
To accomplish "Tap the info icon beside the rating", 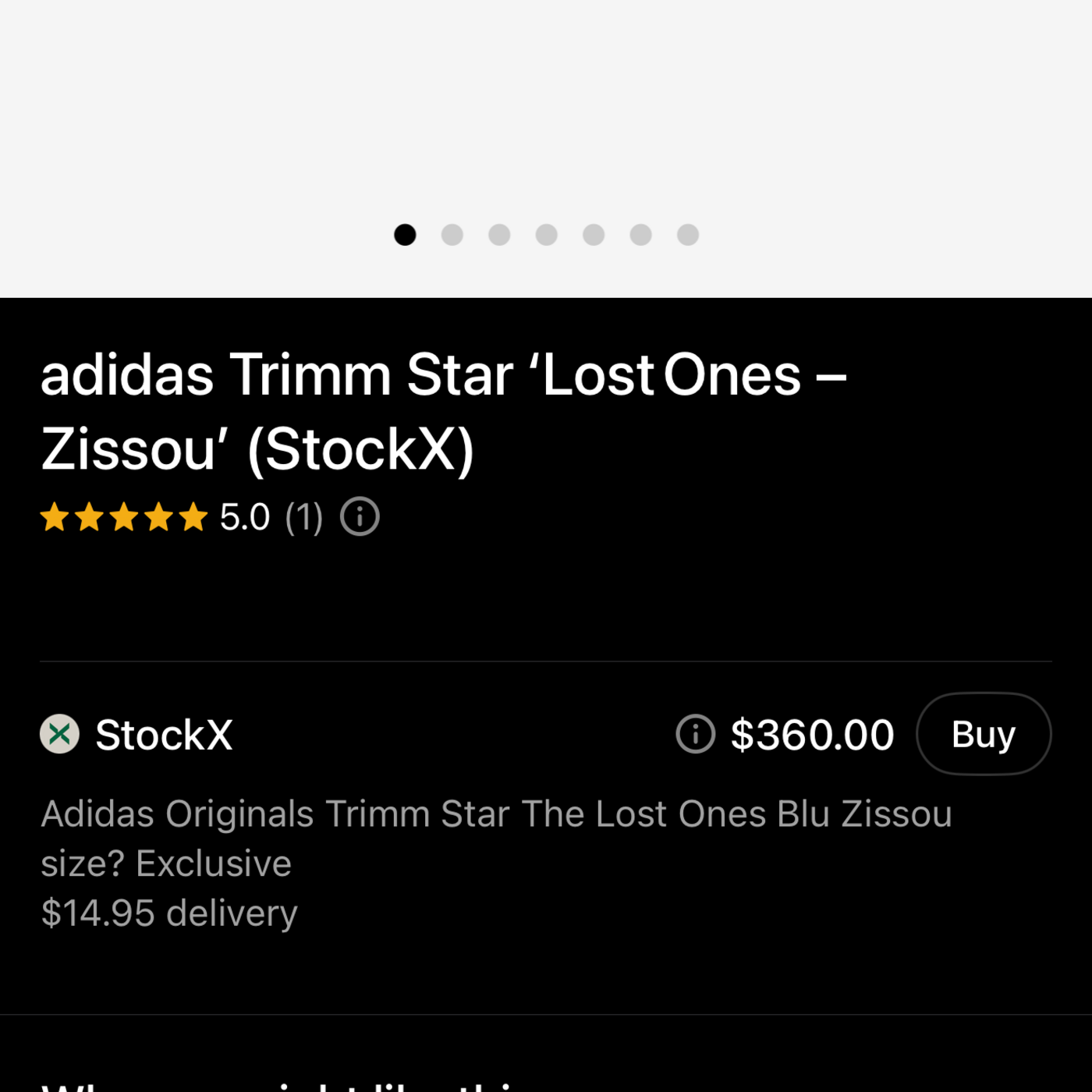I will (x=360, y=517).
